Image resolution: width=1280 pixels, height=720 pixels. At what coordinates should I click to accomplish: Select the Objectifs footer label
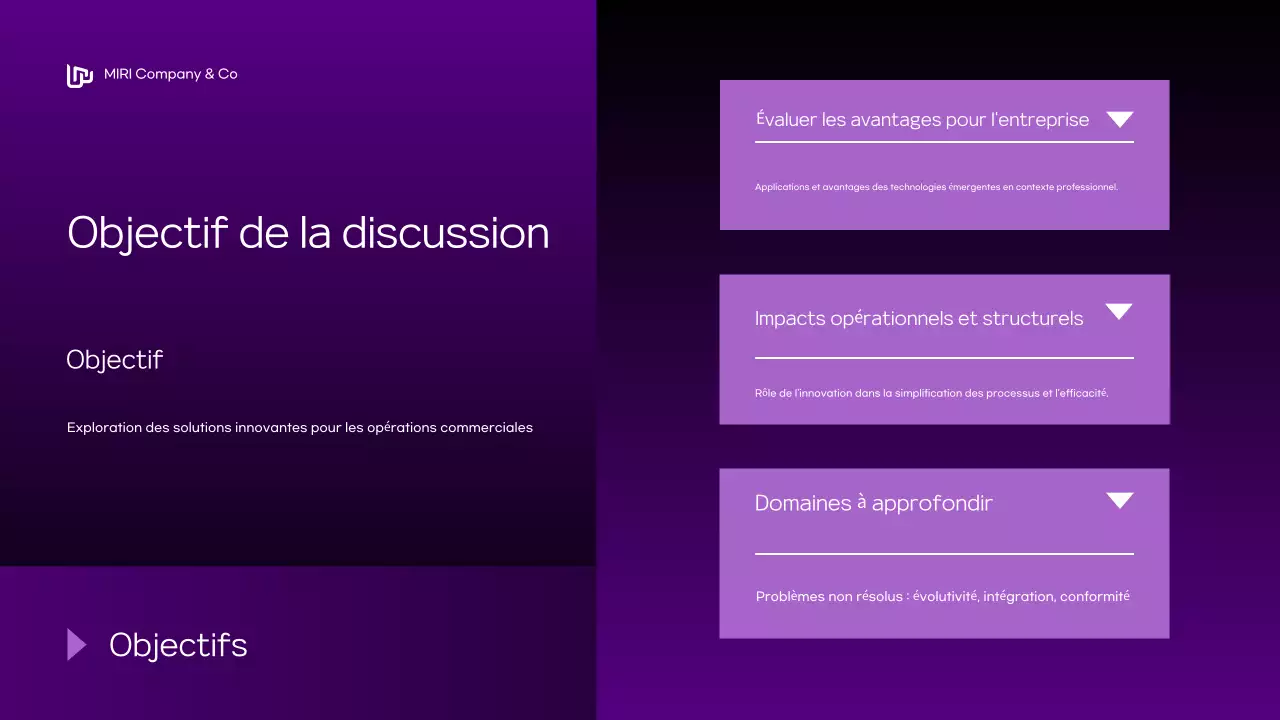[x=178, y=645]
